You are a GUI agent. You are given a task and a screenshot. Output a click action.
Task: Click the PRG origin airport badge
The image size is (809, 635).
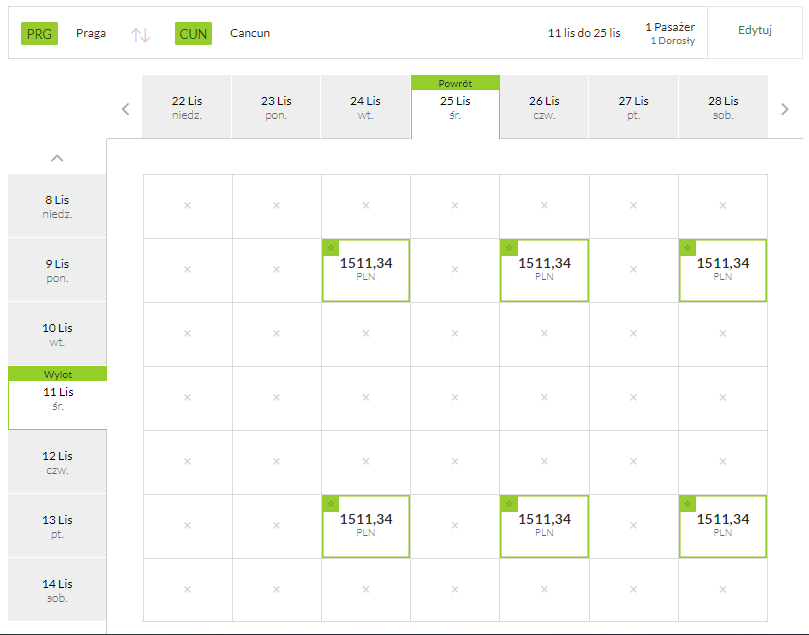tap(39, 34)
